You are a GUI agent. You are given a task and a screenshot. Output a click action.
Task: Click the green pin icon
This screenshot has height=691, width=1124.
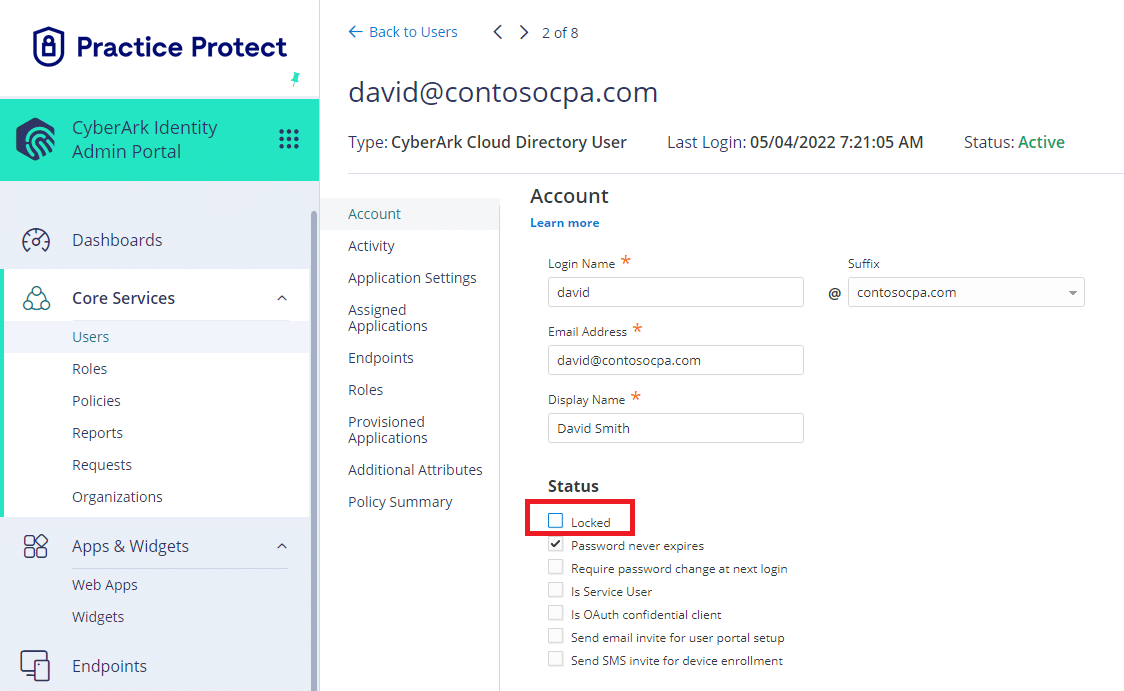pos(295,78)
